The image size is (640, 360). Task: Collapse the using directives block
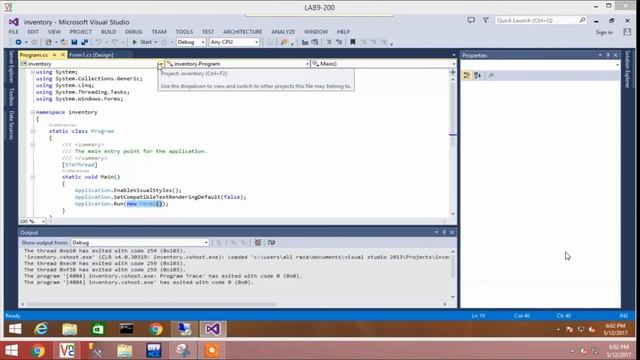[x=33, y=72]
